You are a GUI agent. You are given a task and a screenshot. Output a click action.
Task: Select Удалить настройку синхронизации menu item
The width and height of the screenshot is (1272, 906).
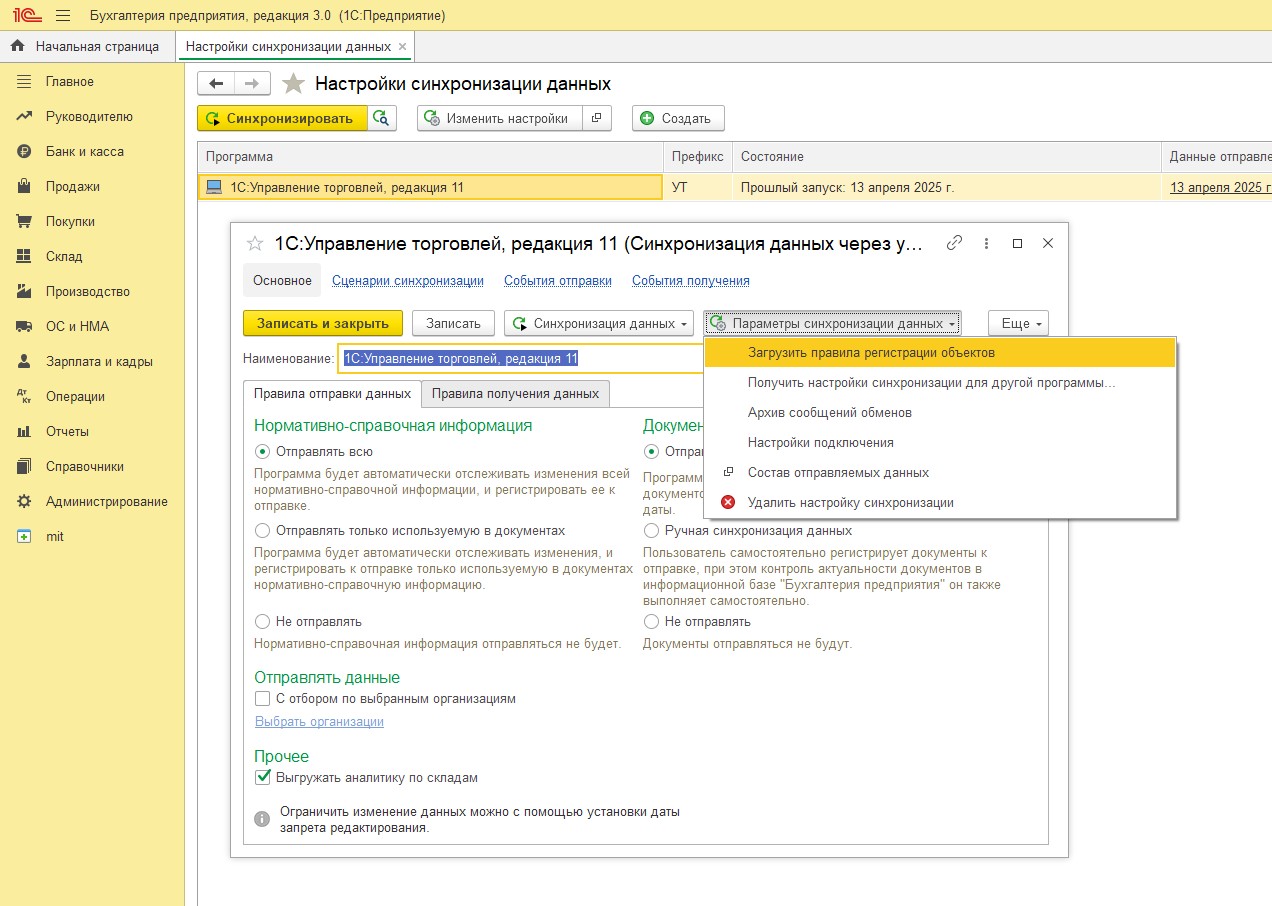tap(940, 503)
